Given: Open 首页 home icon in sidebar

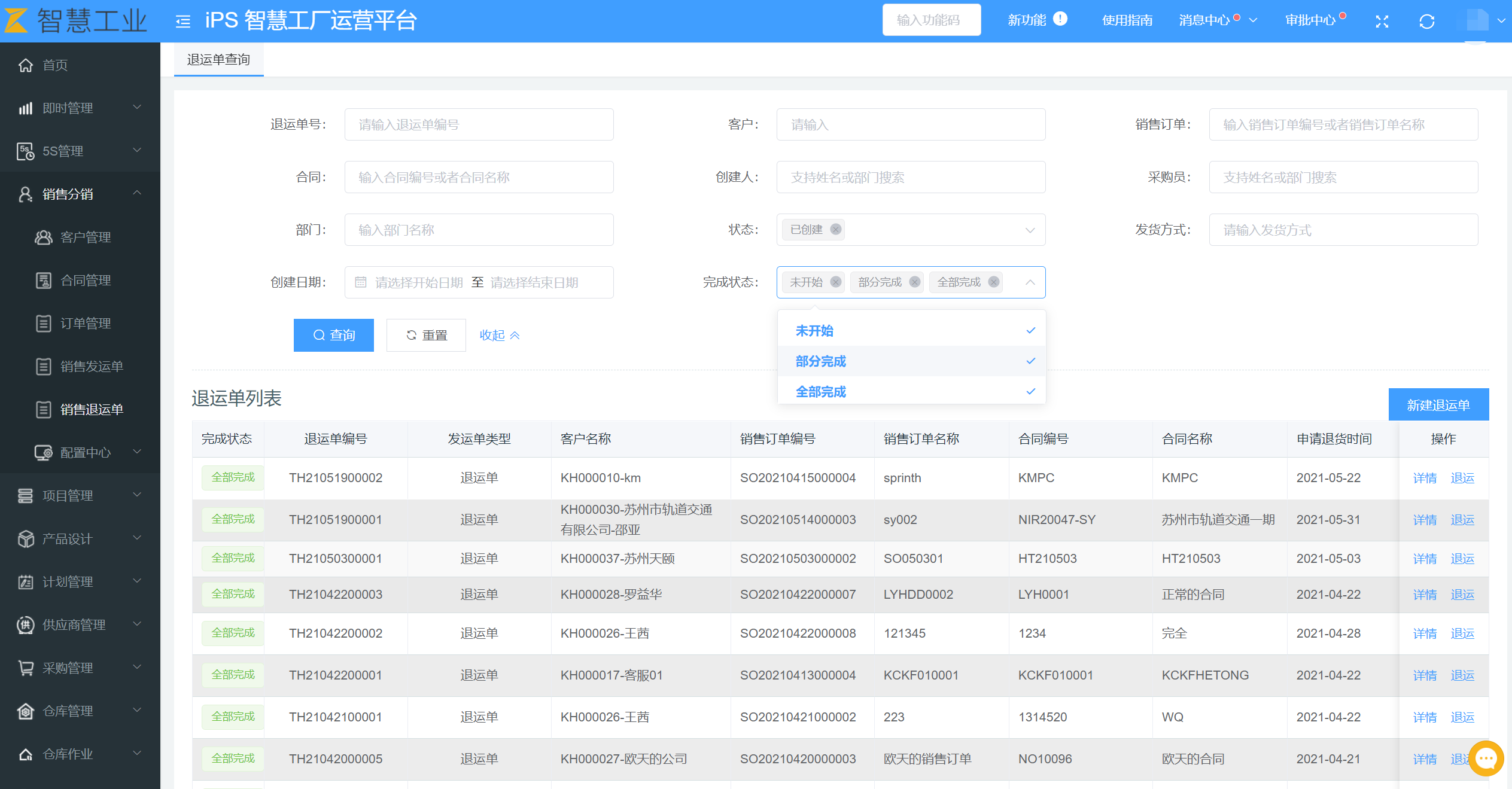Looking at the screenshot, I should coord(26,65).
